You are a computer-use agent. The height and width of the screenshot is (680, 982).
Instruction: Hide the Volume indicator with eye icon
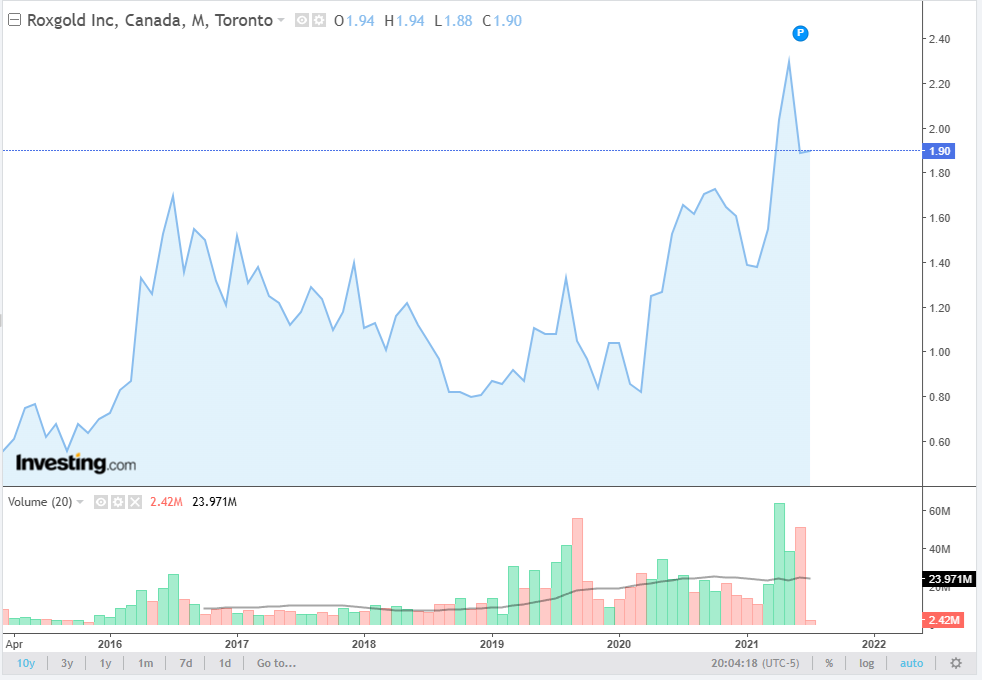pyautogui.click(x=101, y=502)
